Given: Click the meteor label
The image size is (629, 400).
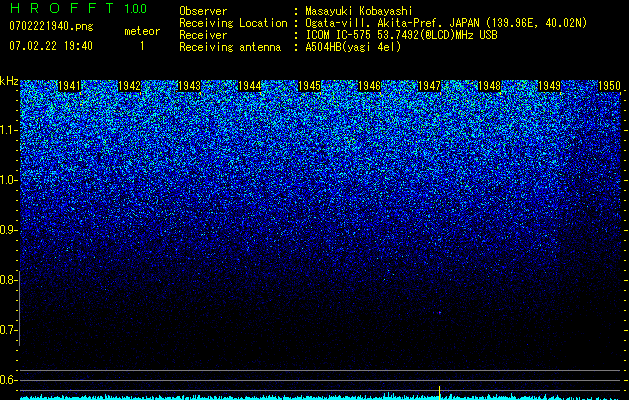Looking at the screenshot, I should coord(142,31).
